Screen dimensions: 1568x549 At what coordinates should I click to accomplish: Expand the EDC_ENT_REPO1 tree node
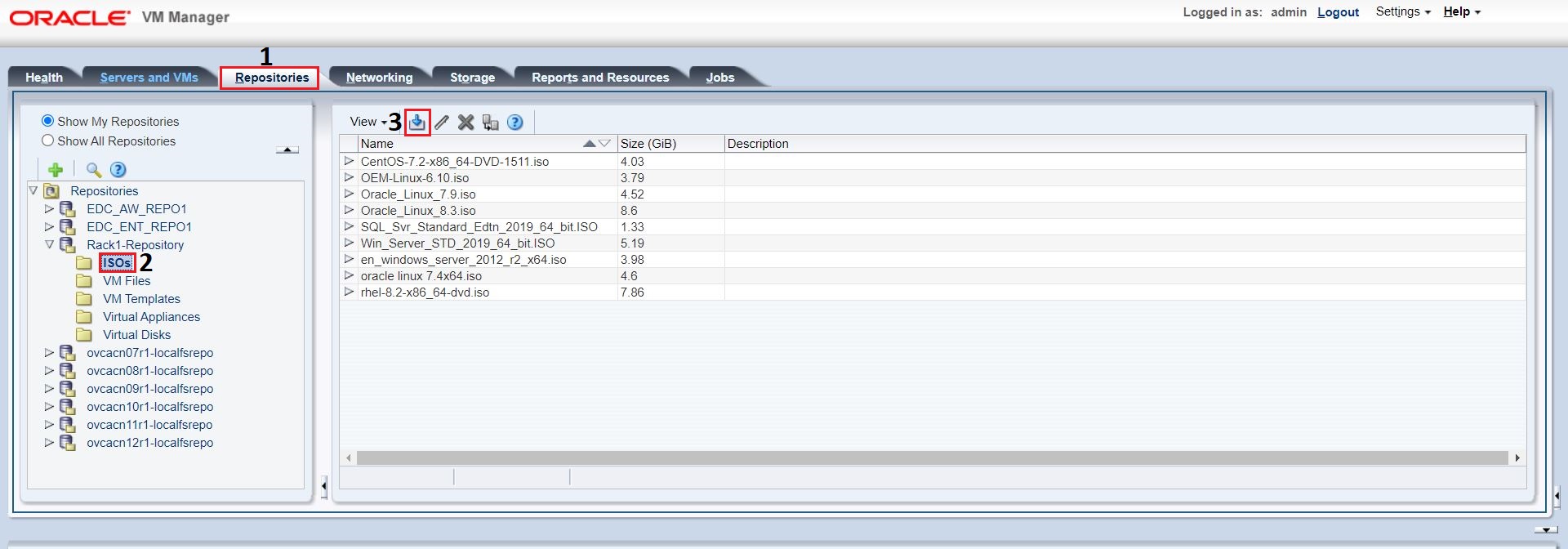click(x=49, y=227)
